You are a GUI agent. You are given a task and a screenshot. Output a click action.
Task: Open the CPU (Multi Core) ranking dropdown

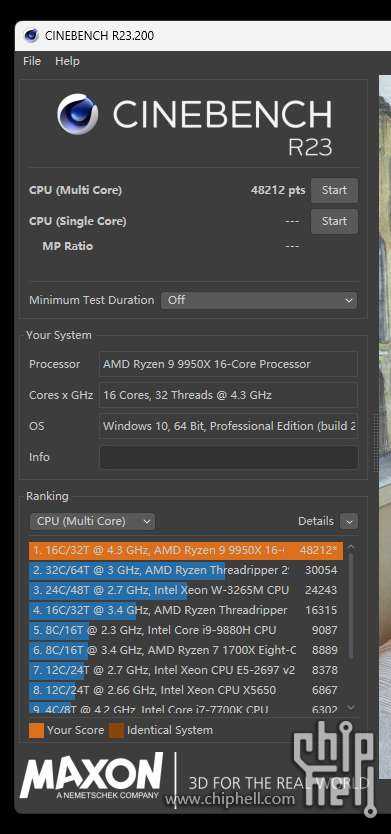(x=93, y=521)
